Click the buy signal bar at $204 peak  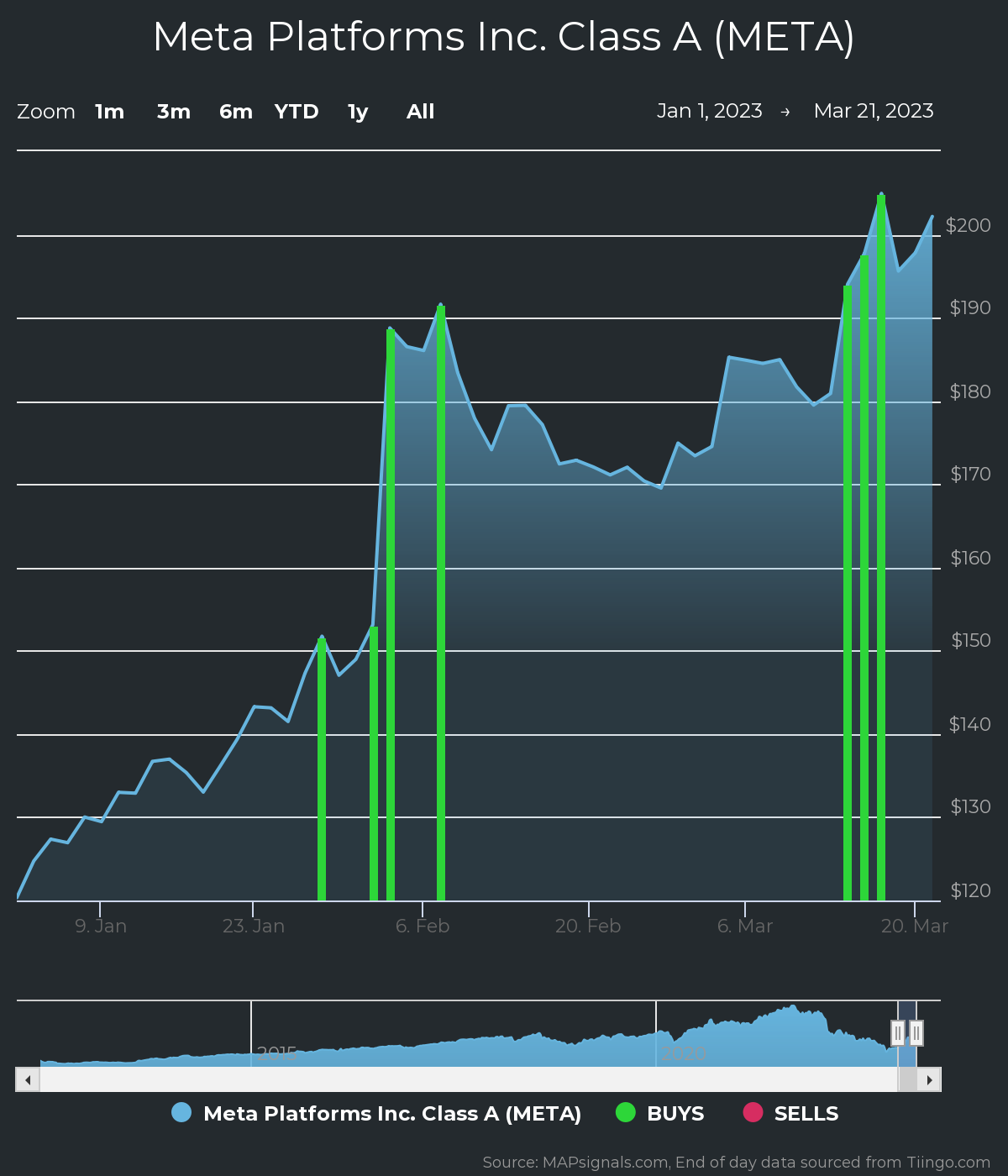[881, 548]
